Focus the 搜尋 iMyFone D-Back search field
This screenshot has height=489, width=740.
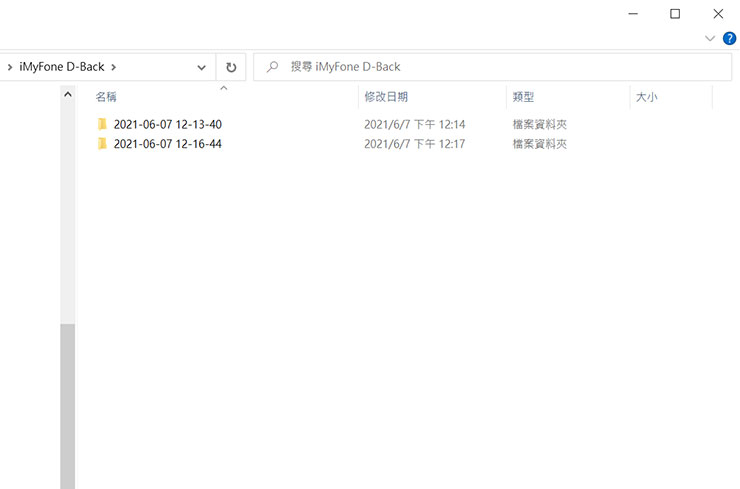pyautogui.click(x=500, y=67)
